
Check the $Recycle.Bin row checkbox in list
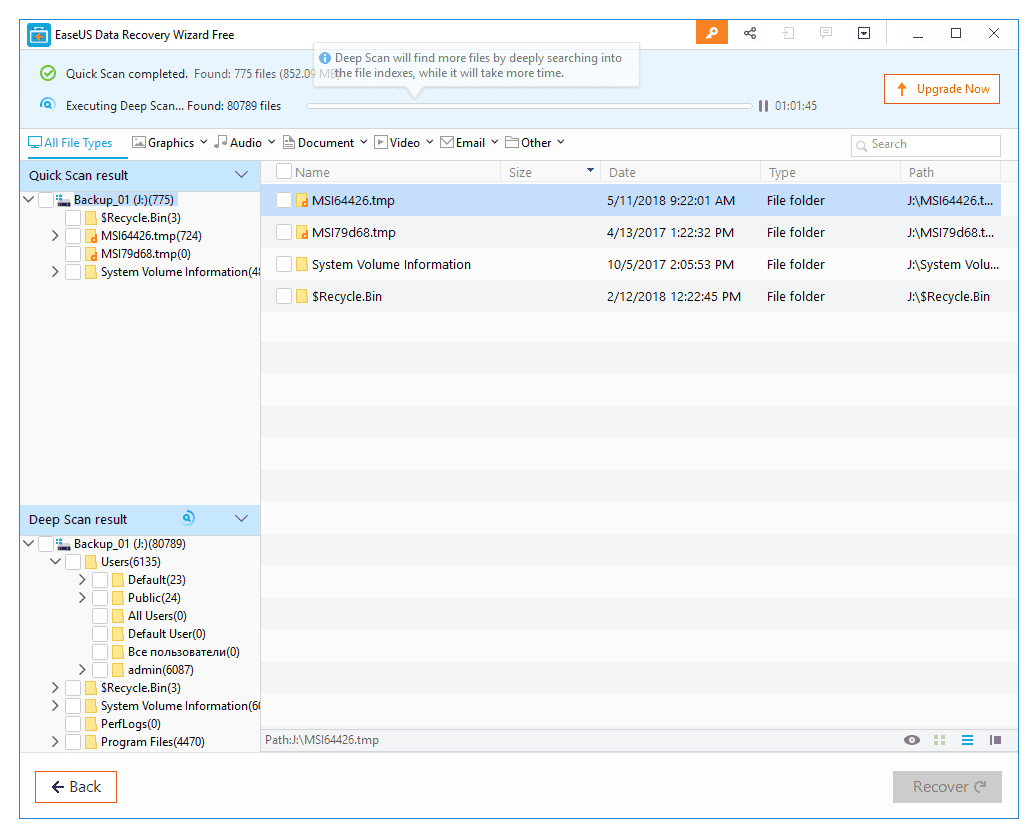coord(284,297)
